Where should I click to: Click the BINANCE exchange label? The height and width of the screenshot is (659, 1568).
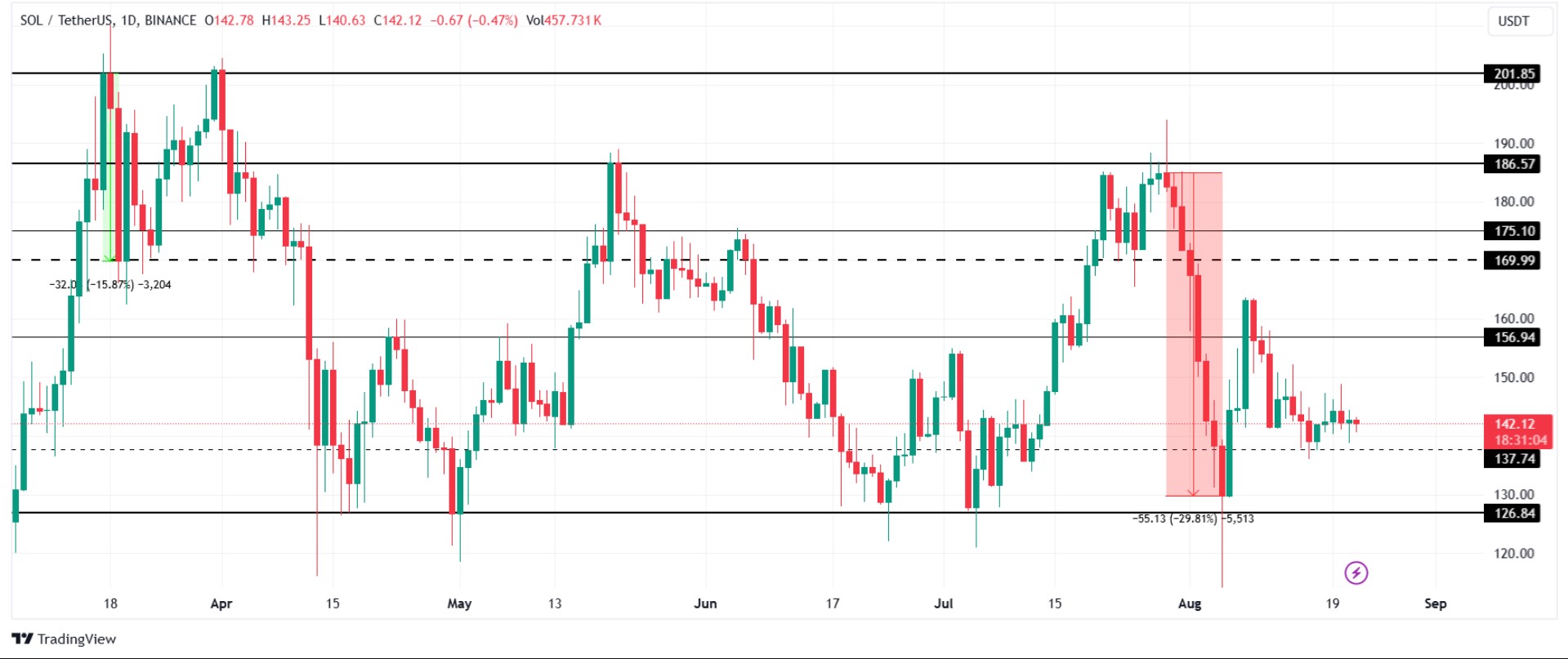tap(170, 20)
